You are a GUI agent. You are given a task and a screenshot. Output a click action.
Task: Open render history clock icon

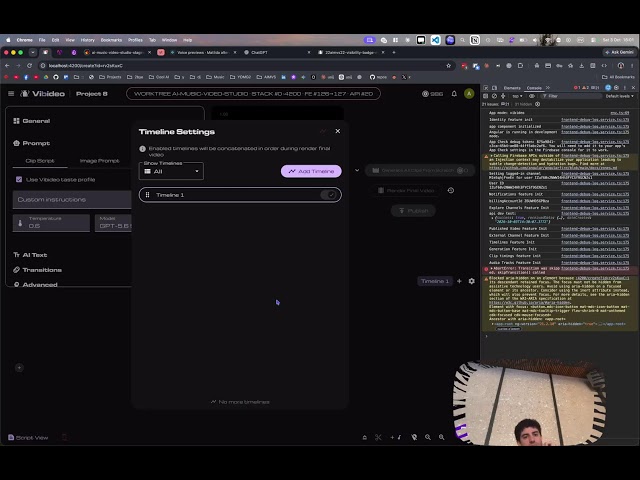pyautogui.click(x=451, y=190)
